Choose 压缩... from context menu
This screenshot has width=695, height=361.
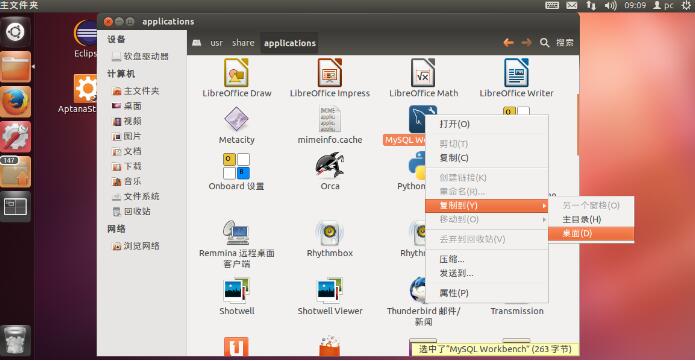[x=487, y=259]
